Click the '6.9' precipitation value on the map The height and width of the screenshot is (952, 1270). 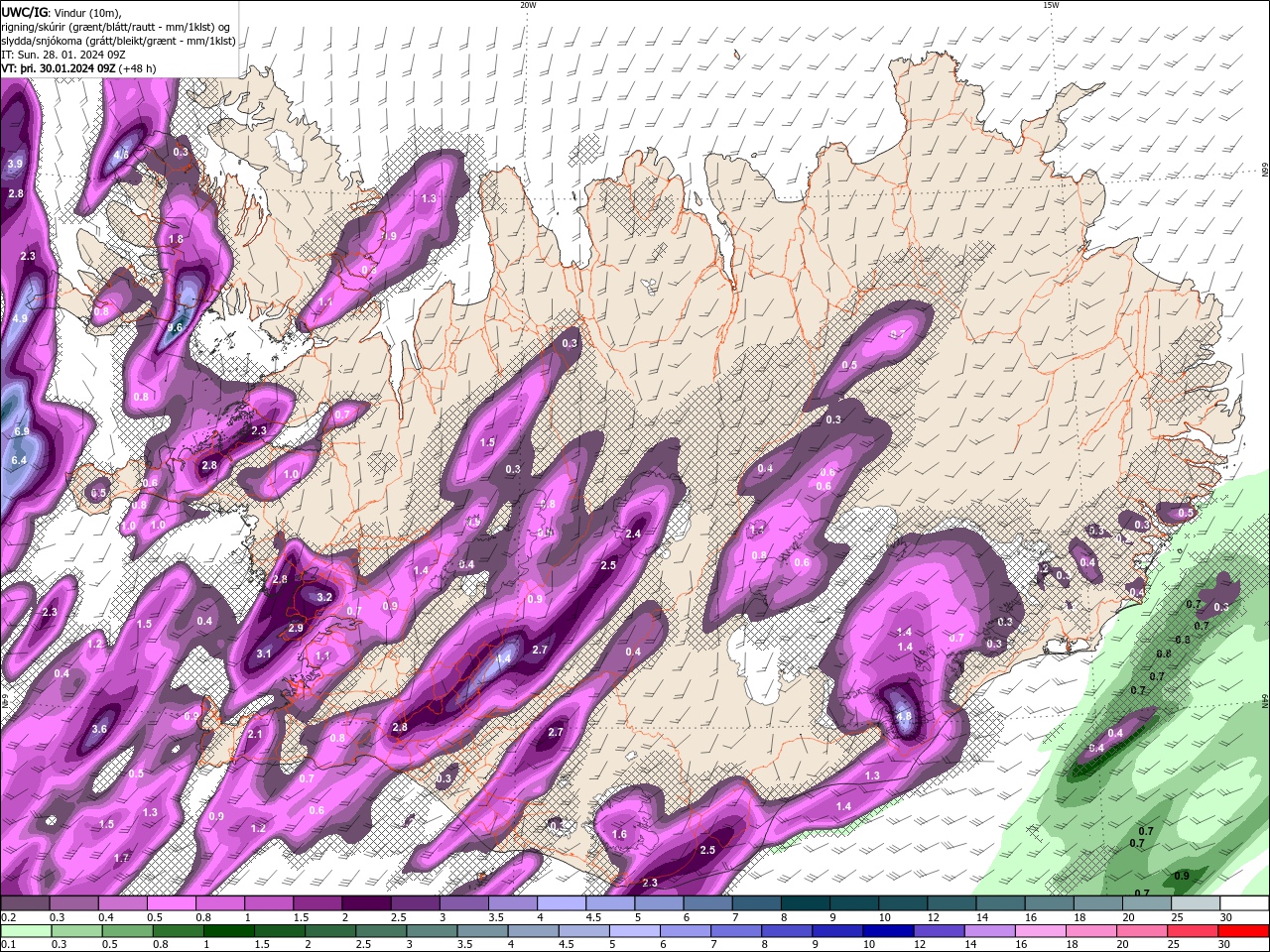coord(21,431)
